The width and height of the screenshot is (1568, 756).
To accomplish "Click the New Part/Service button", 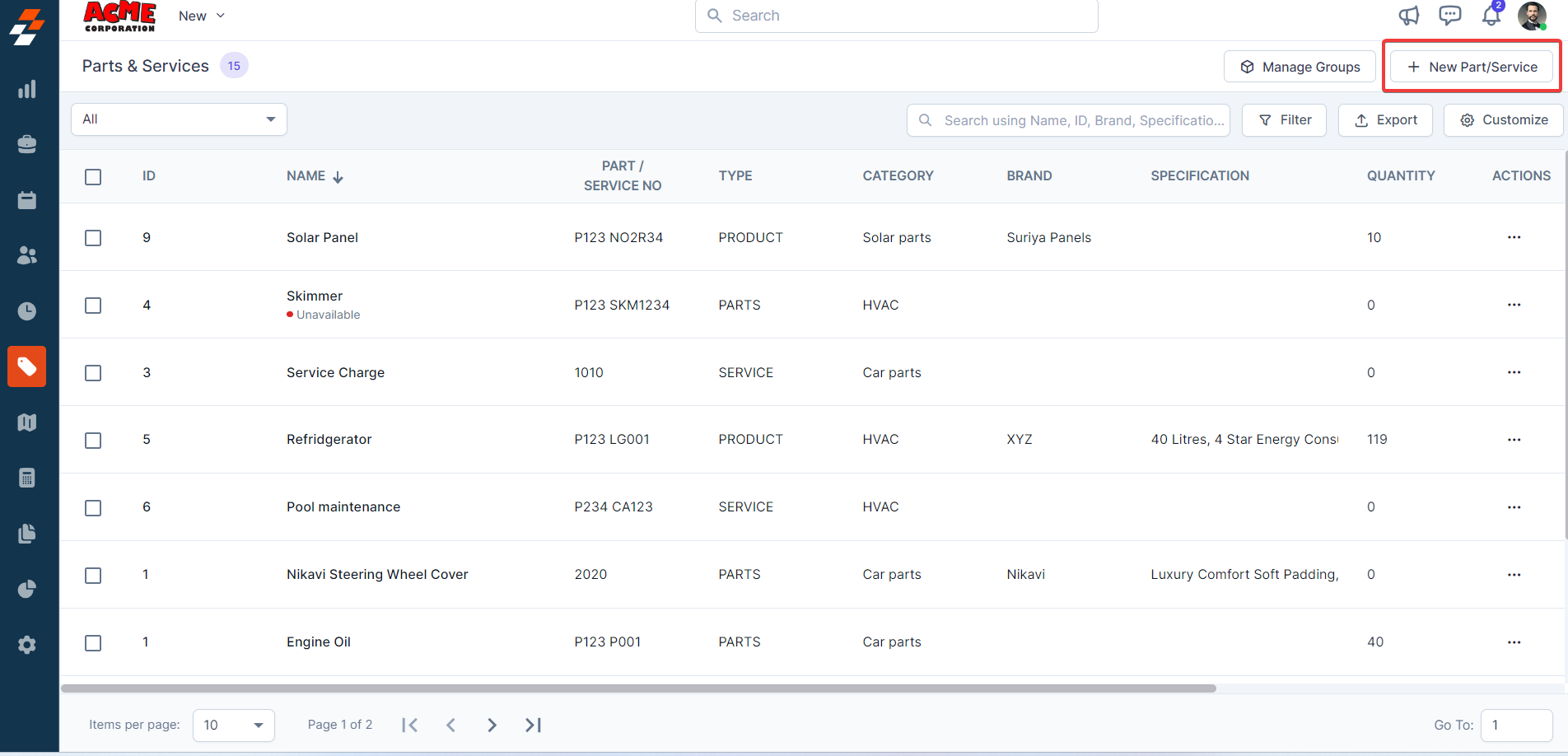I will [1472, 67].
